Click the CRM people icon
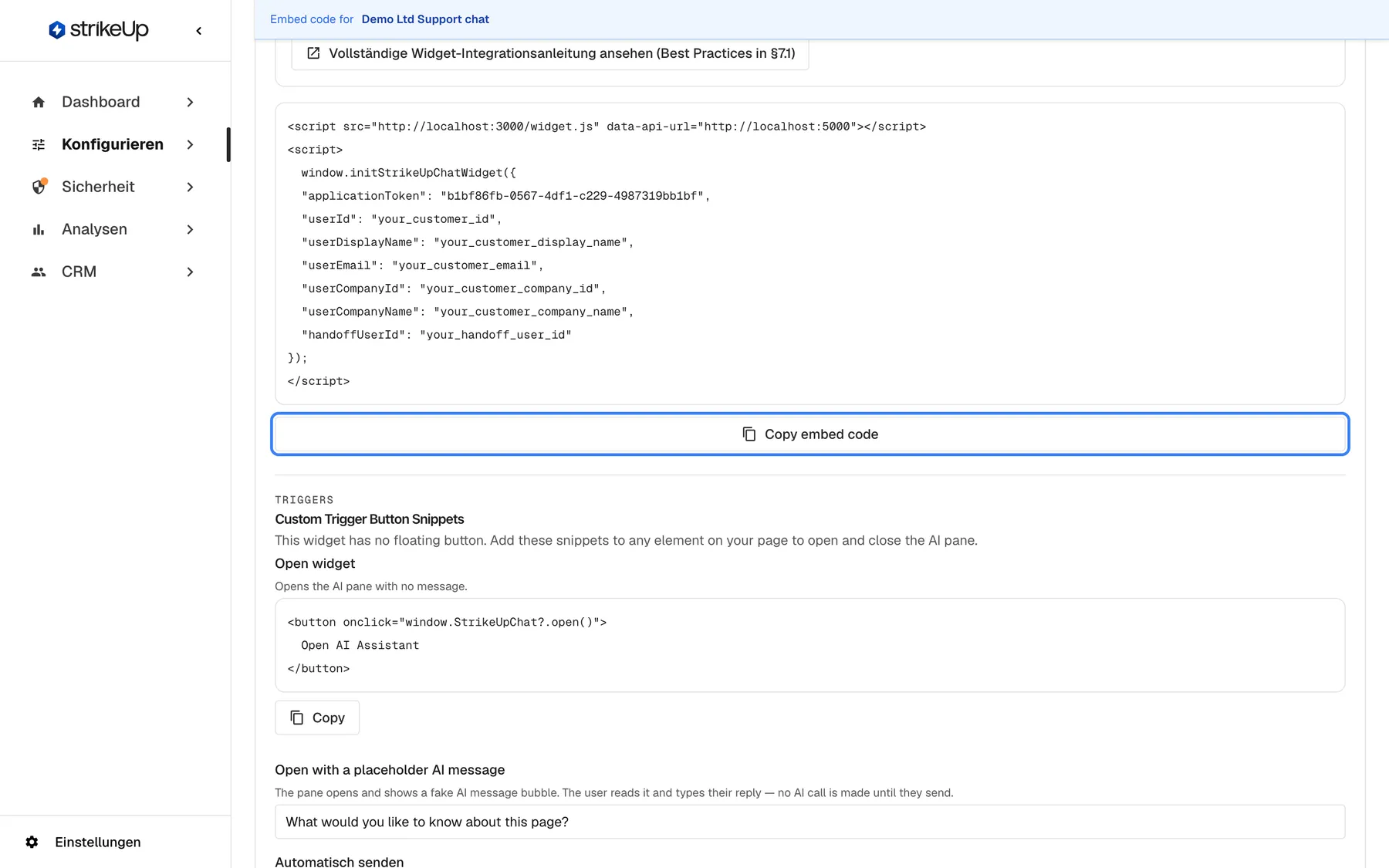This screenshot has width=1389, height=868. coord(39,272)
